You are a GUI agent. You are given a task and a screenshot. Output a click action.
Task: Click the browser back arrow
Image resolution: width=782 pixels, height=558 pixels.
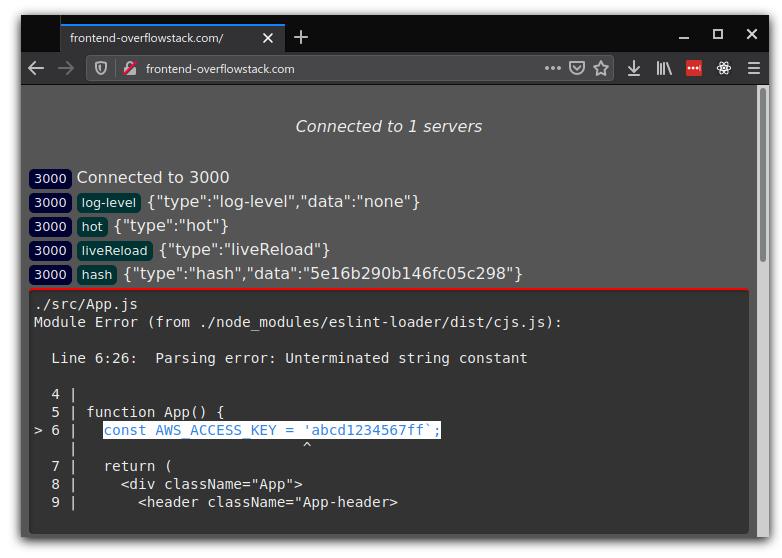tap(36, 69)
